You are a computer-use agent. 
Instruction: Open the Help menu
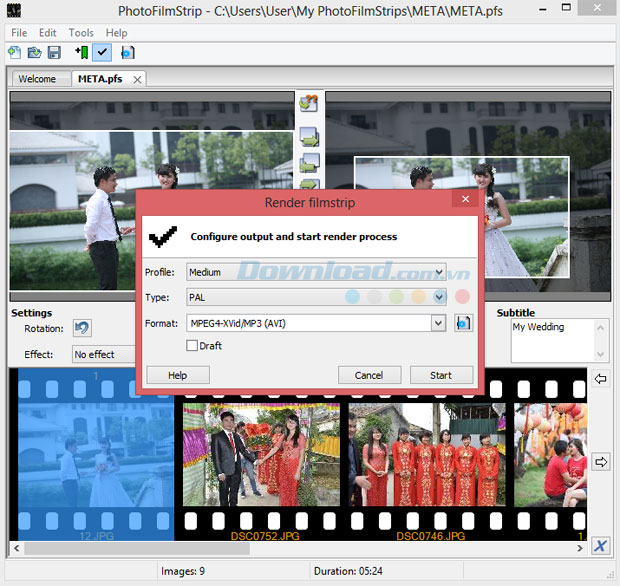point(116,33)
